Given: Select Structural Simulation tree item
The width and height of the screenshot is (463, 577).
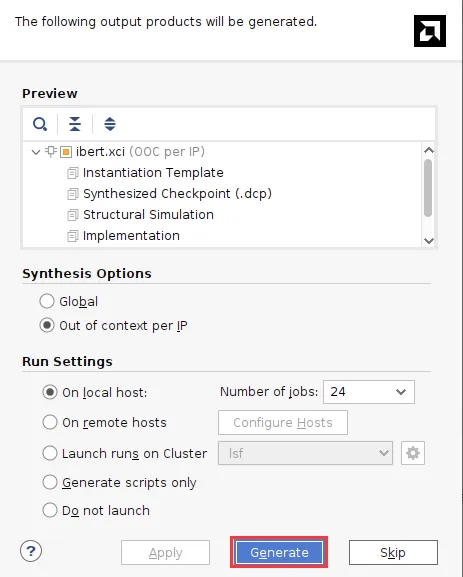Looking at the screenshot, I should point(148,215).
